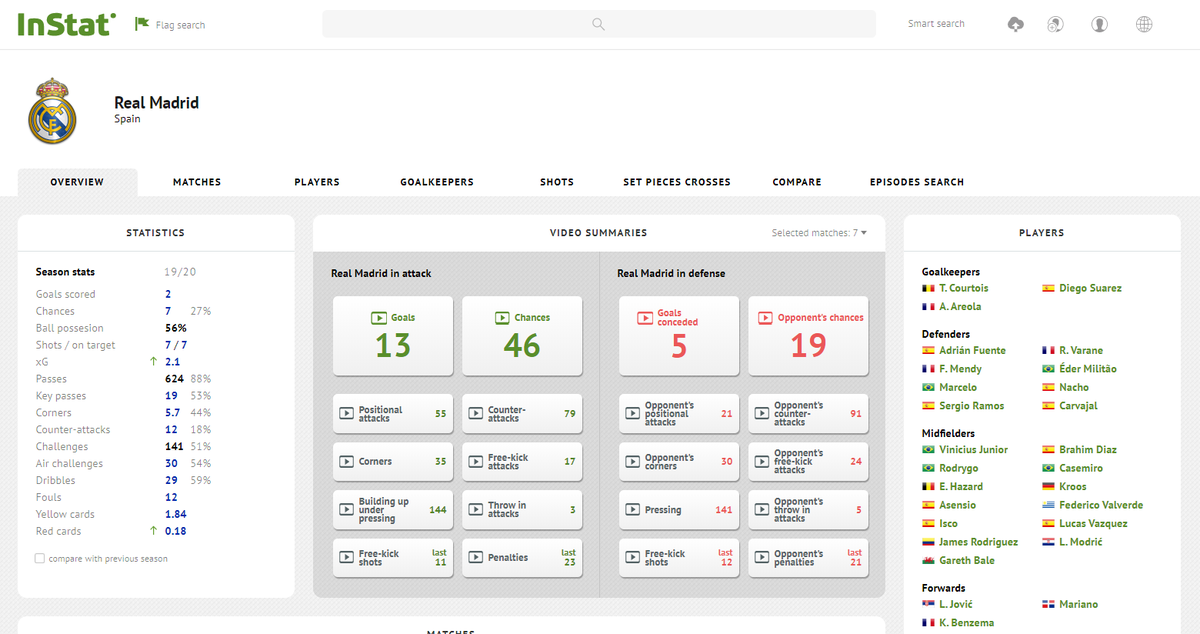Image resolution: width=1200 pixels, height=634 pixels.
Task: Play Opponent's throw in attacks videos
Action: coord(808,510)
